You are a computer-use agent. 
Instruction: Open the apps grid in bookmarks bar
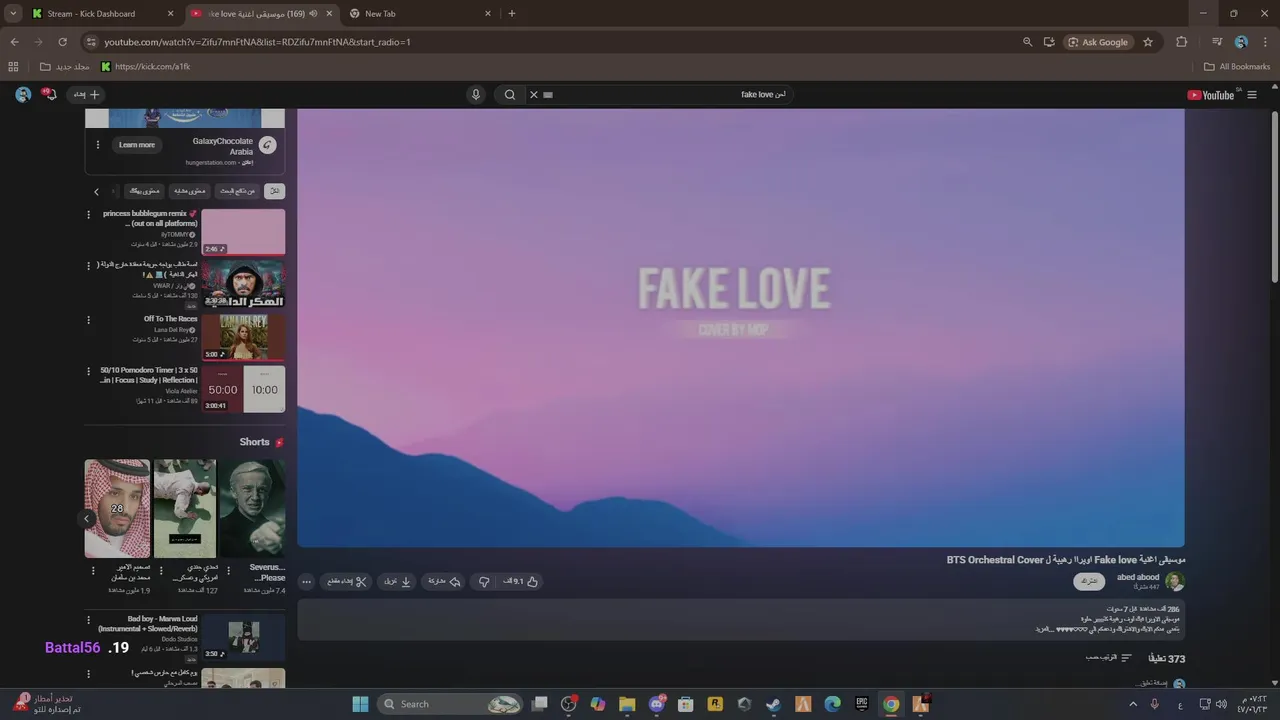(13, 67)
